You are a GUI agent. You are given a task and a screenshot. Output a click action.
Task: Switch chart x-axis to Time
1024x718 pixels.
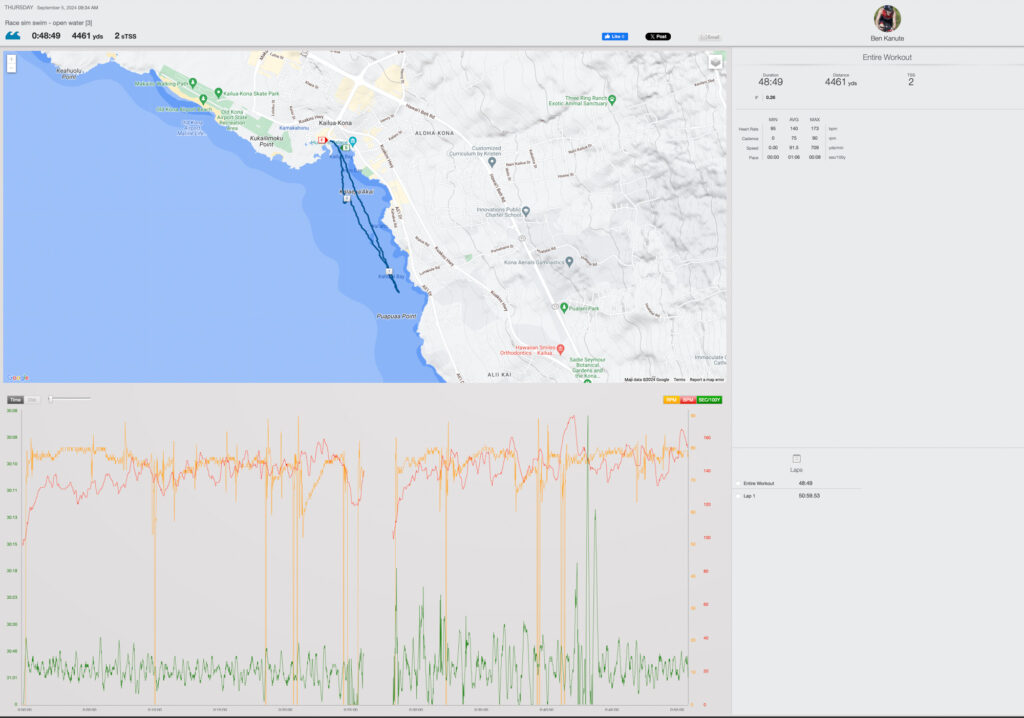(x=15, y=399)
